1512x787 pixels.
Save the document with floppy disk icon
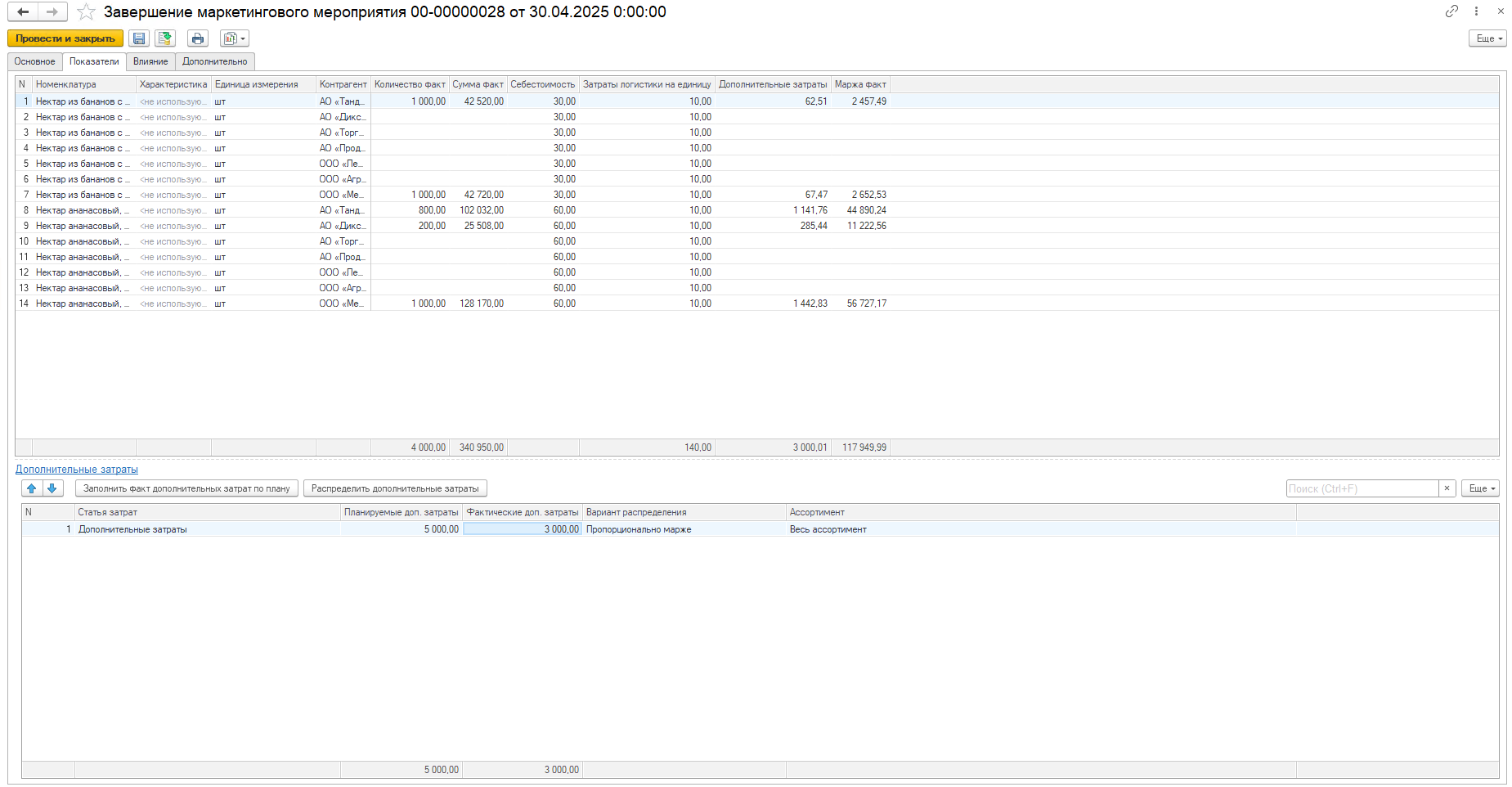pos(139,38)
